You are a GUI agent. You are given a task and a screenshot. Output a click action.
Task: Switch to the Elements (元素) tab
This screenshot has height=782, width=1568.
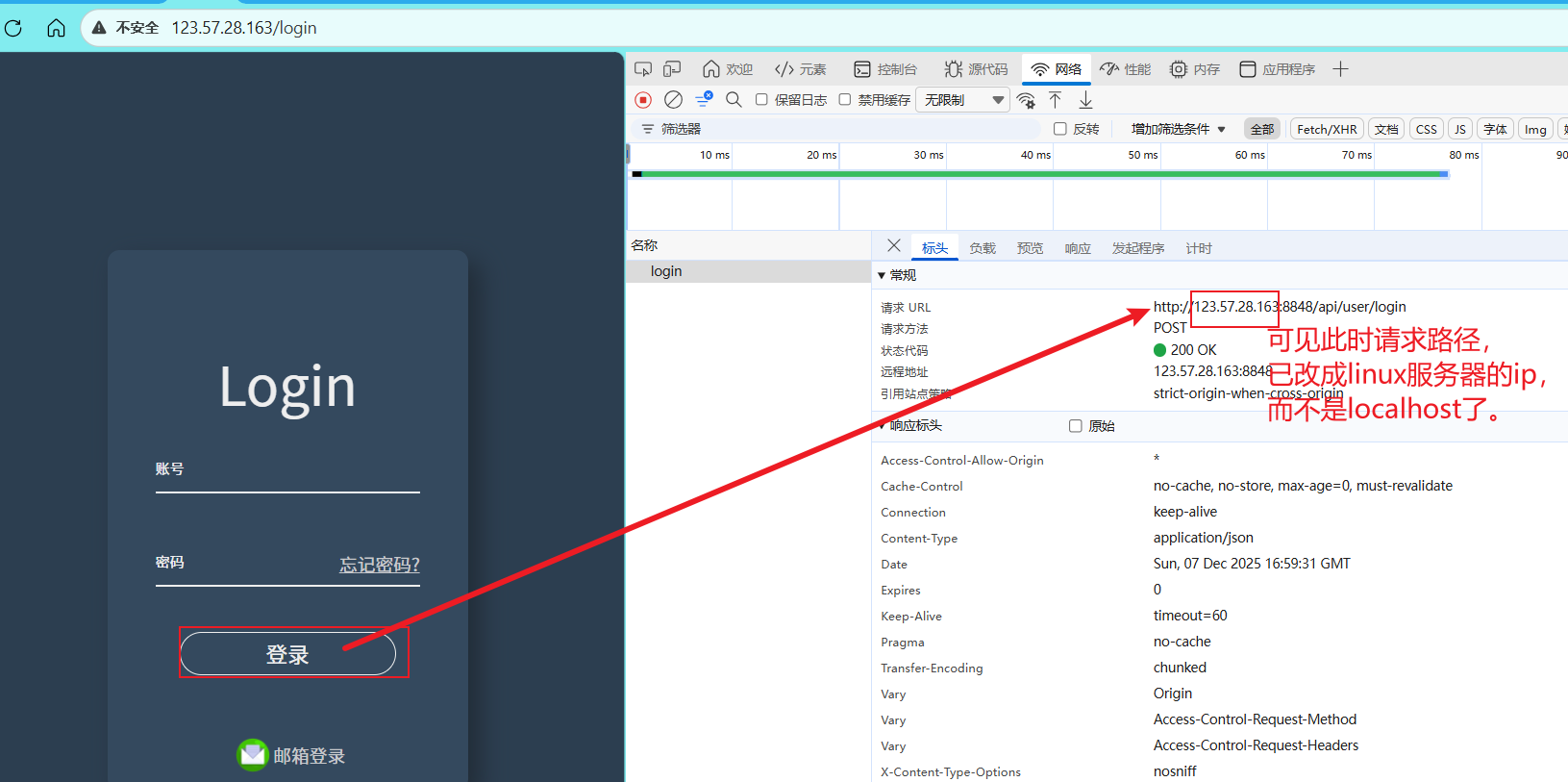click(801, 69)
